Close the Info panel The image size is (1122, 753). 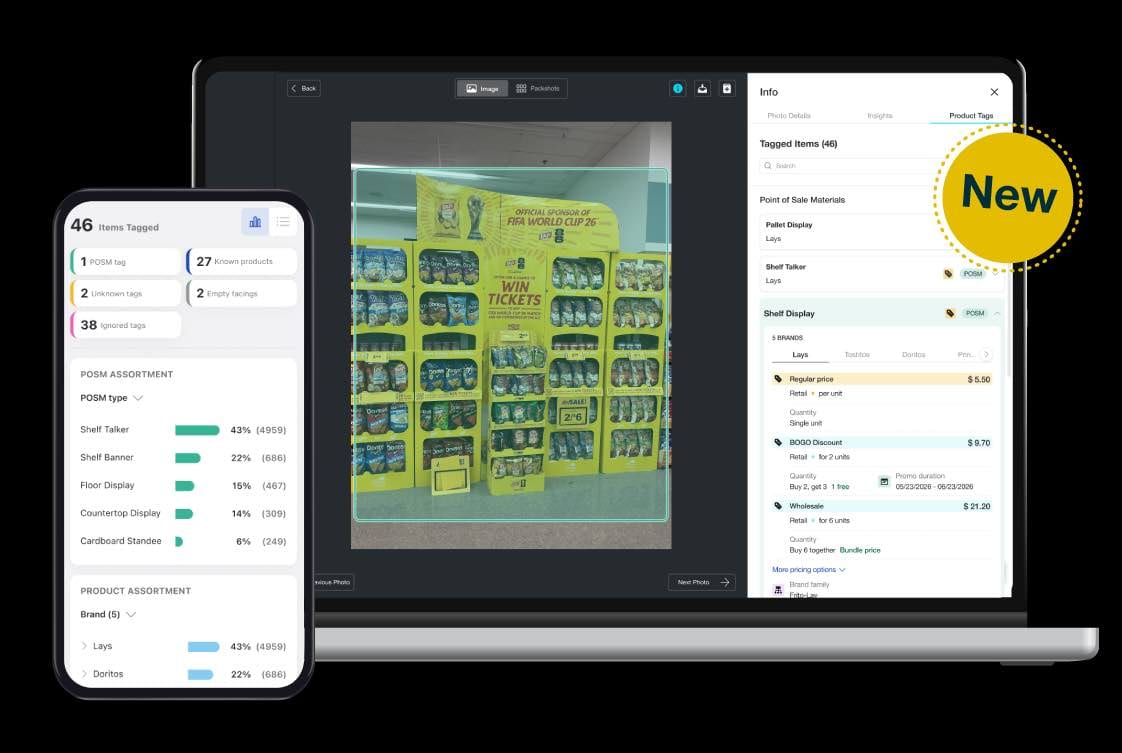[994, 92]
